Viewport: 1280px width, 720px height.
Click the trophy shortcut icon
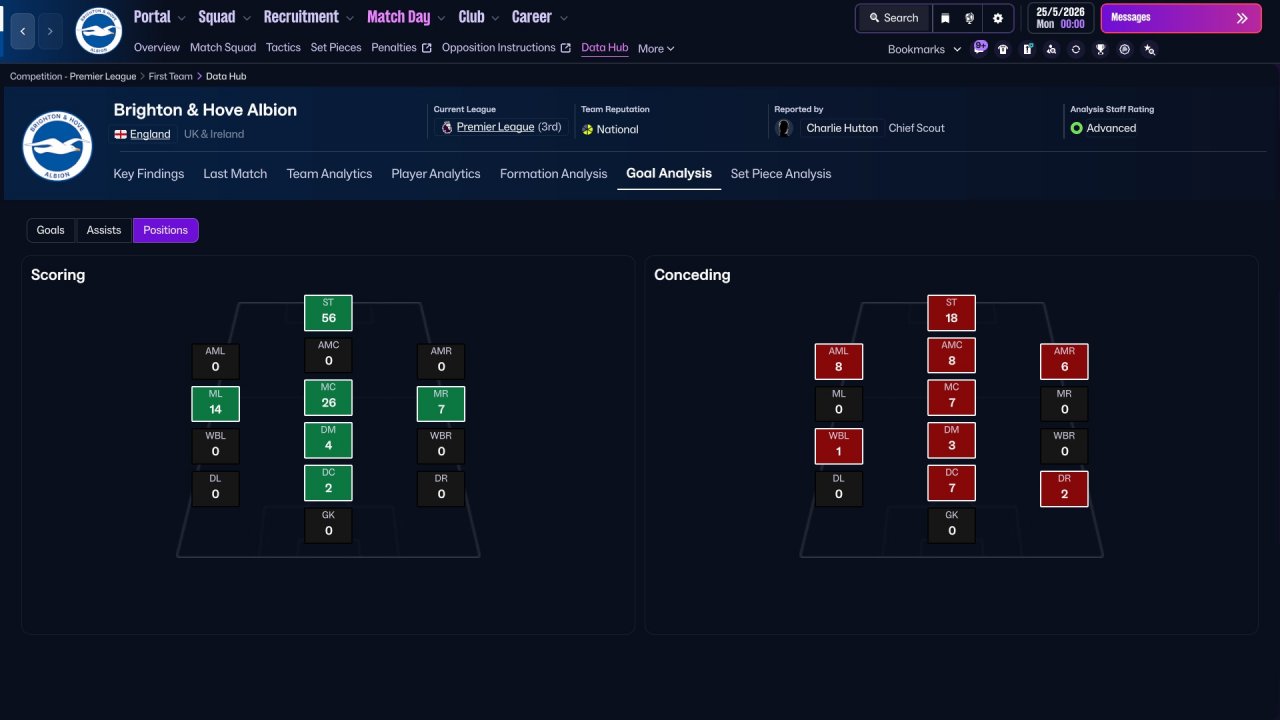pyautogui.click(x=1101, y=49)
